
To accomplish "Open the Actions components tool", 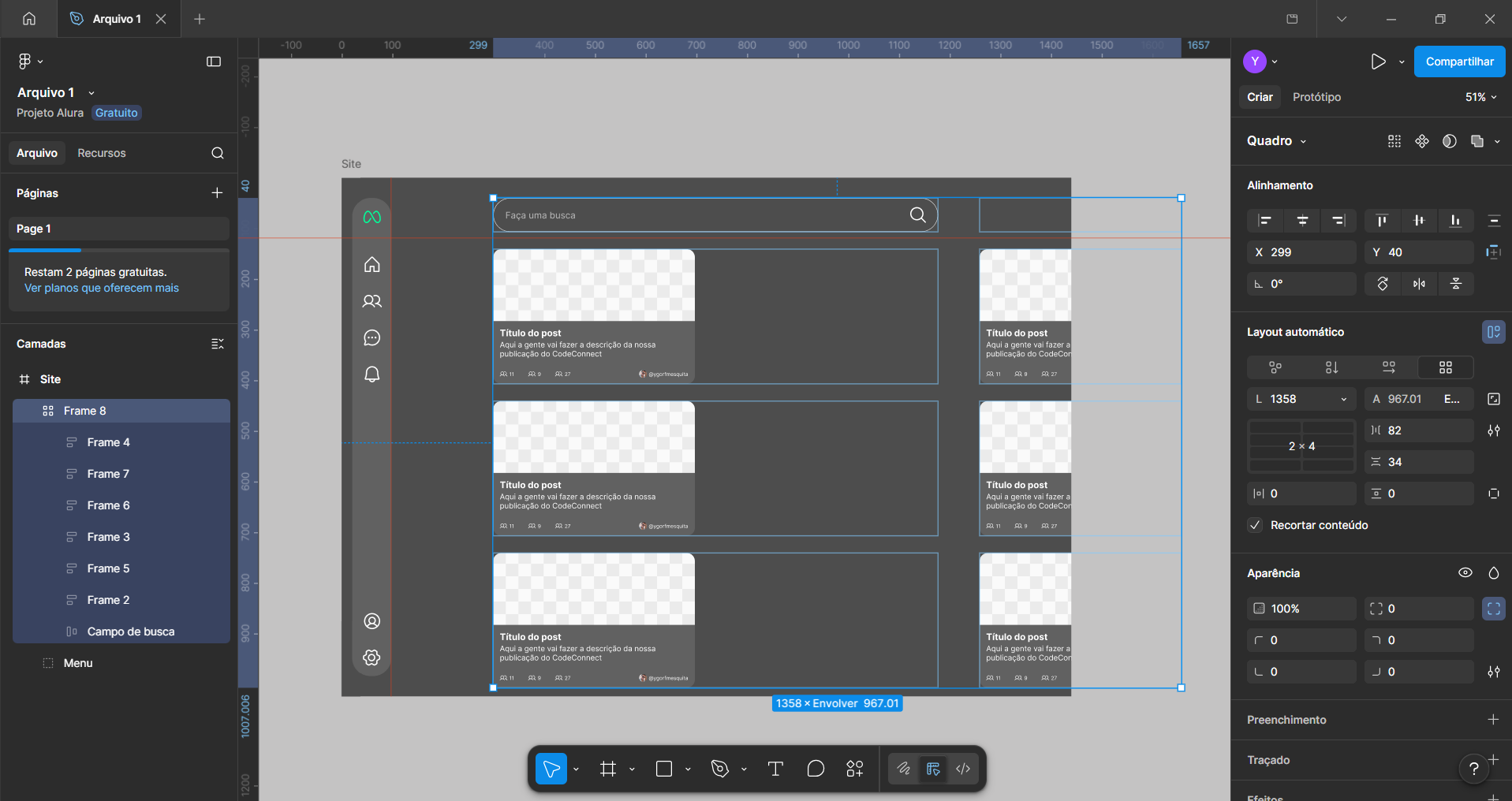I will coord(855,769).
